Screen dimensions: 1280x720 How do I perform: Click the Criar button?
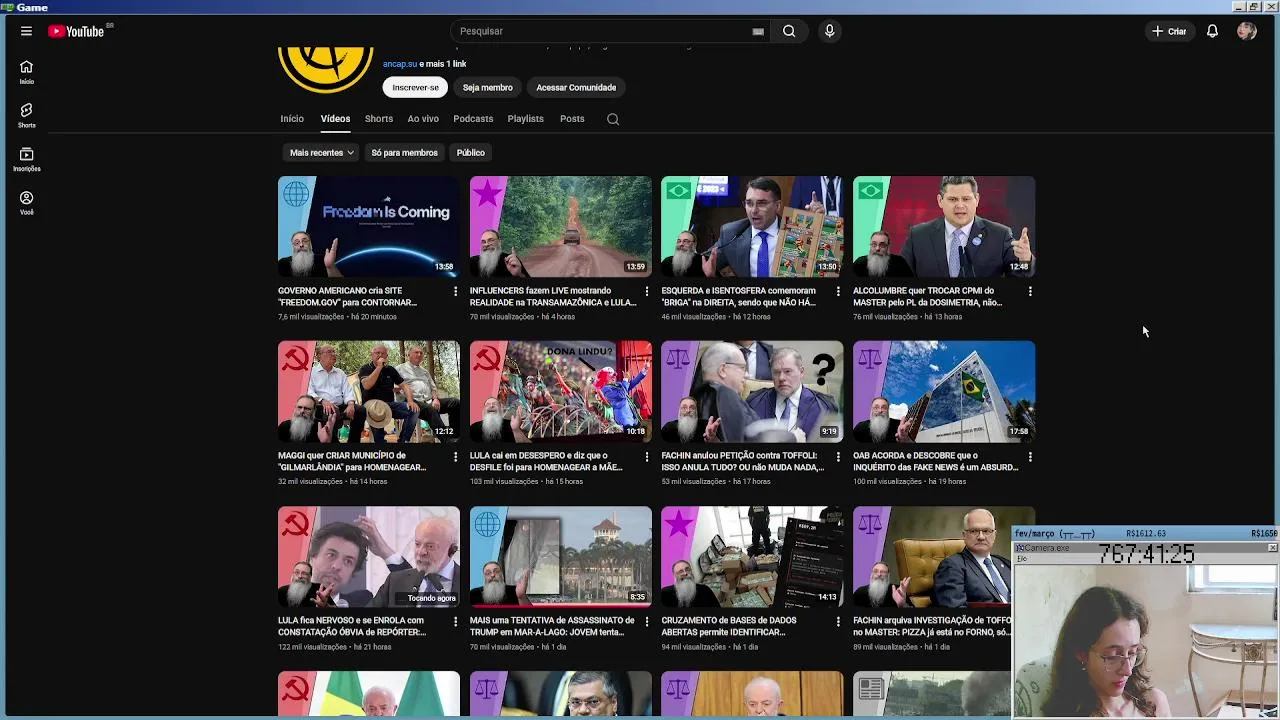pos(1168,31)
